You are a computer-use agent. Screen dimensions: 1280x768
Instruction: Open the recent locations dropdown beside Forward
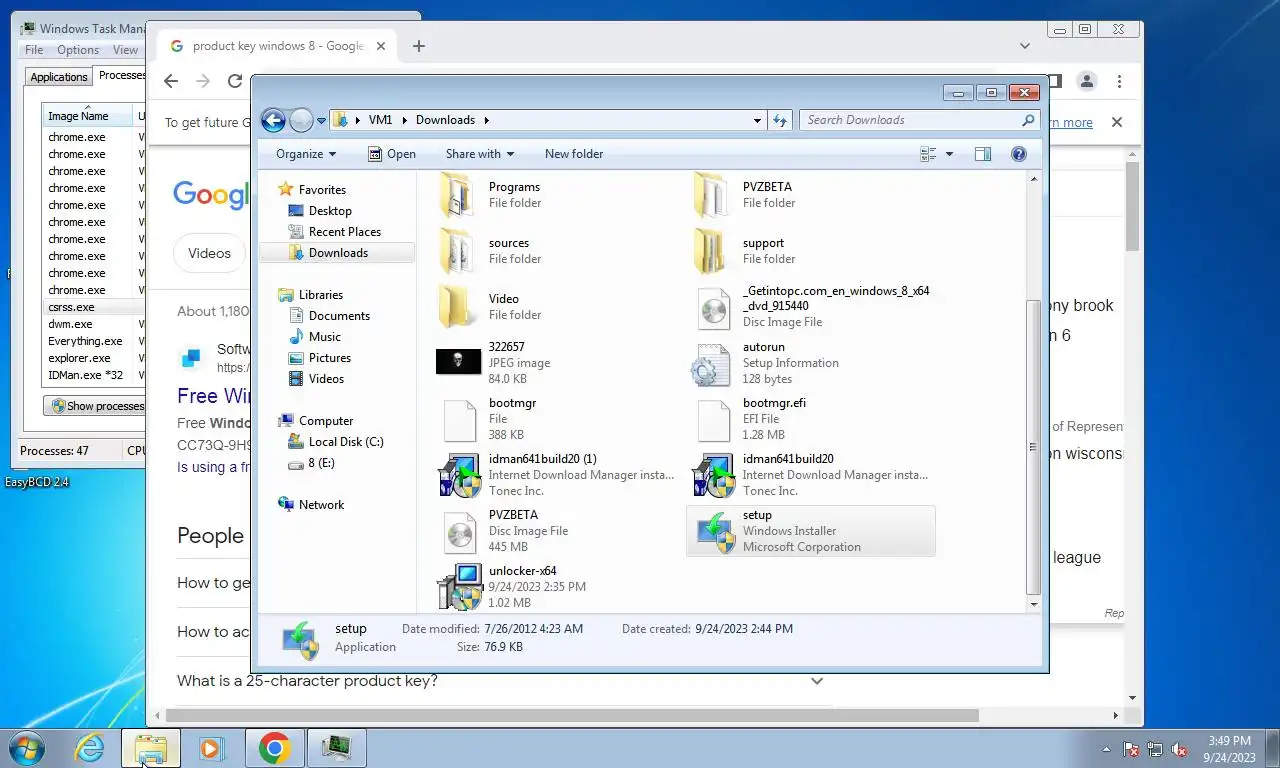321,121
